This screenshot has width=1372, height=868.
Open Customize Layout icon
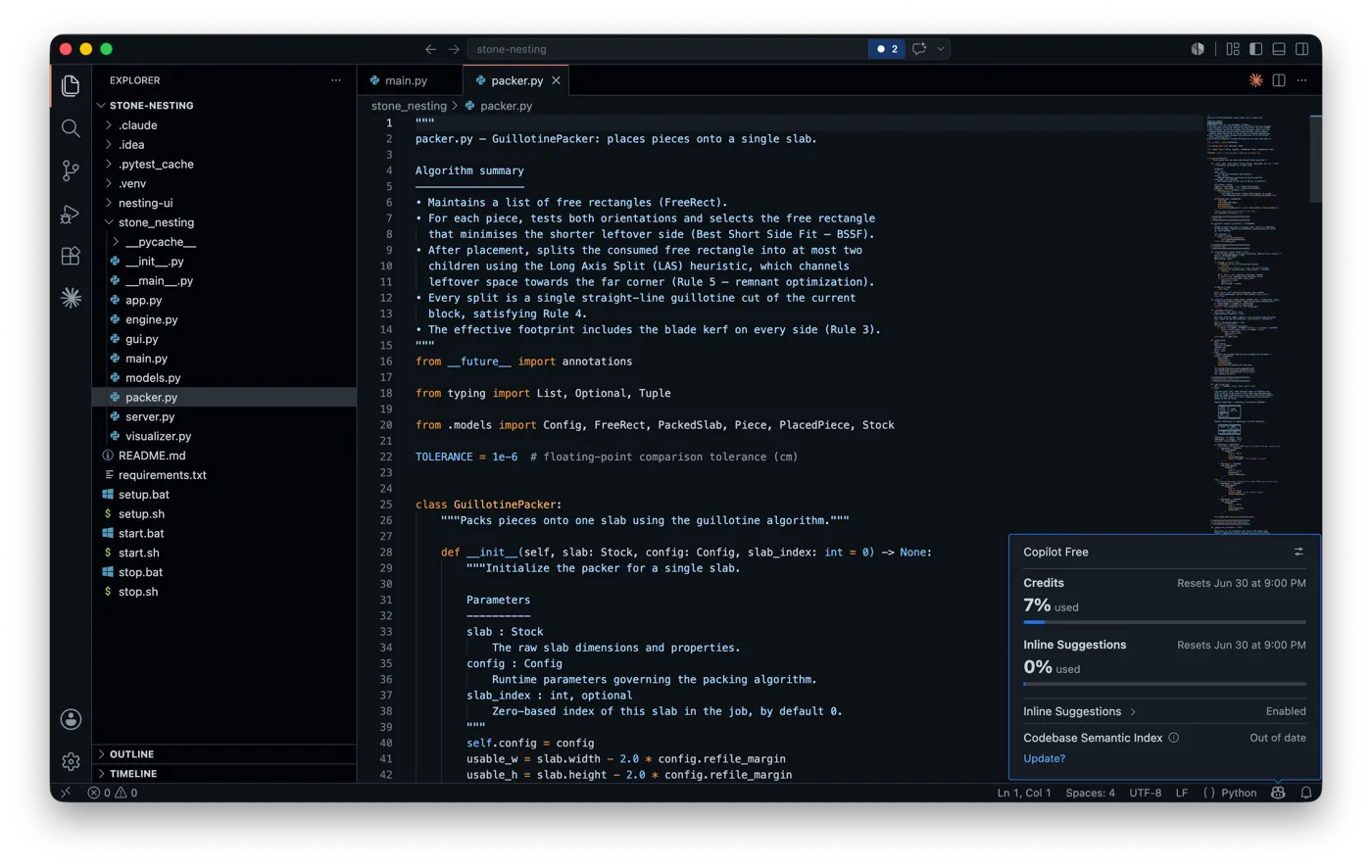[x=1233, y=49]
